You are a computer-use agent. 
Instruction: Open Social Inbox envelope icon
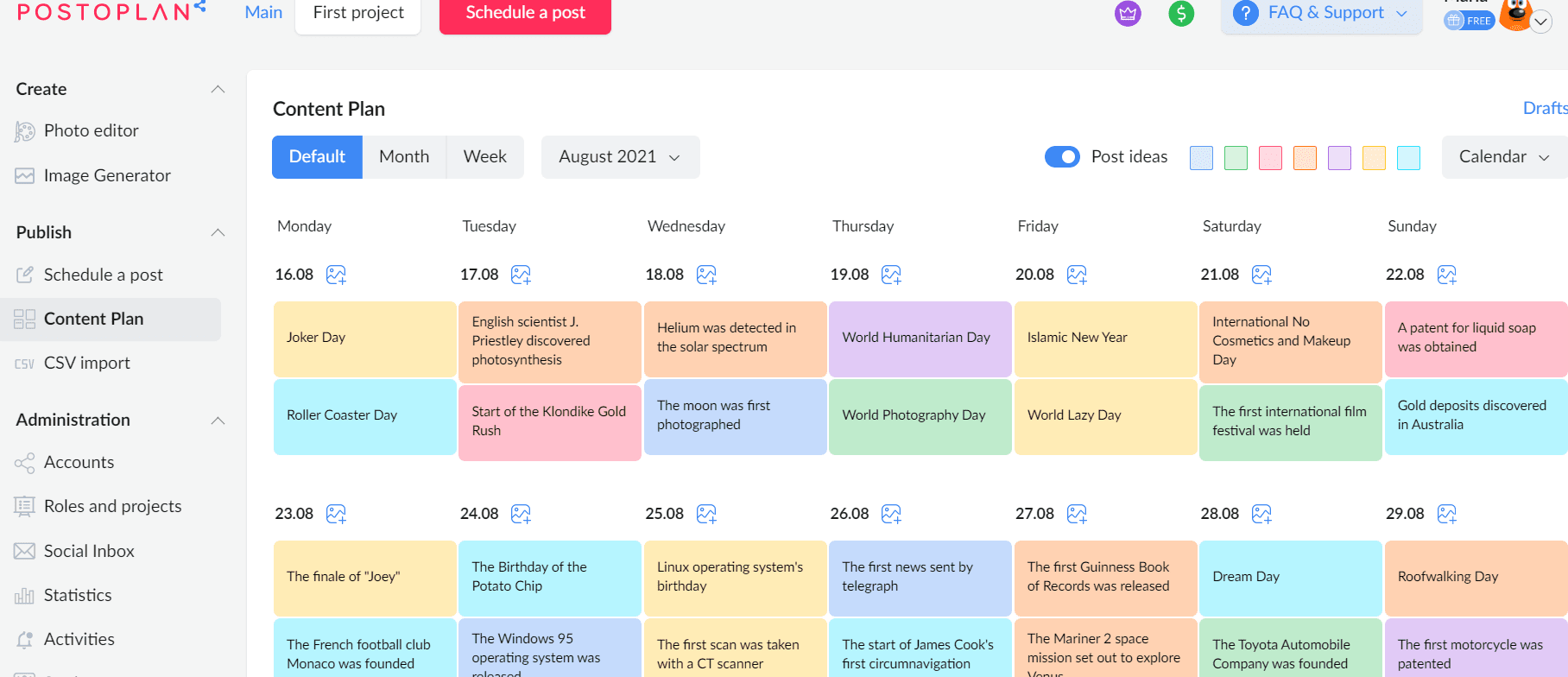coord(24,551)
